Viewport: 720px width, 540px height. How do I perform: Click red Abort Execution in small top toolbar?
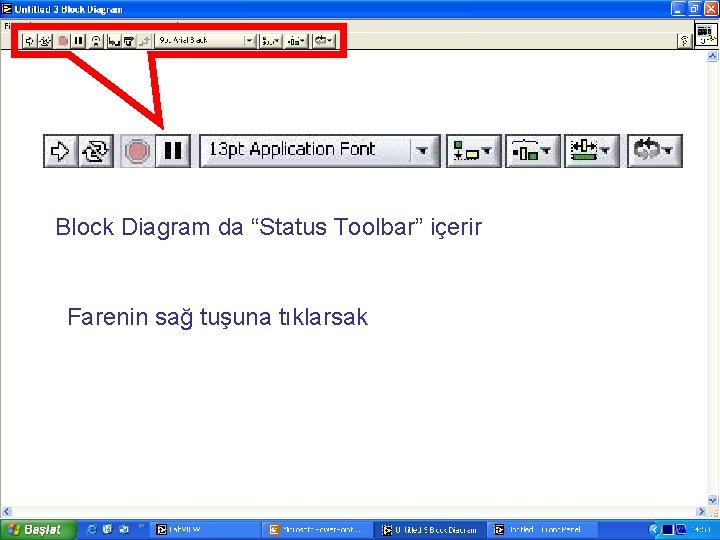(63, 41)
